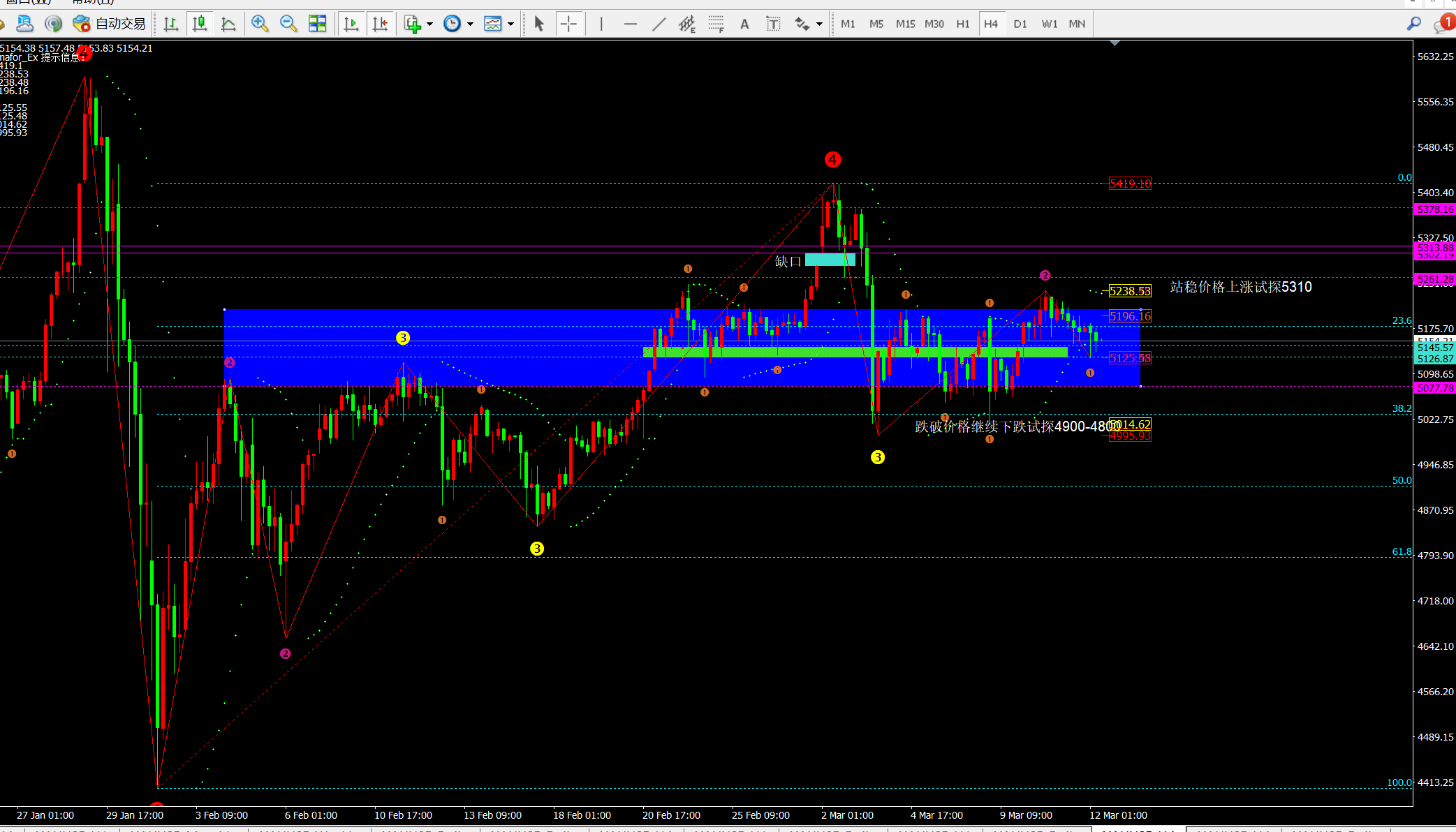The image size is (1456, 832).
Task: Click the 自动交易 auto trading button
Action: tap(110, 24)
